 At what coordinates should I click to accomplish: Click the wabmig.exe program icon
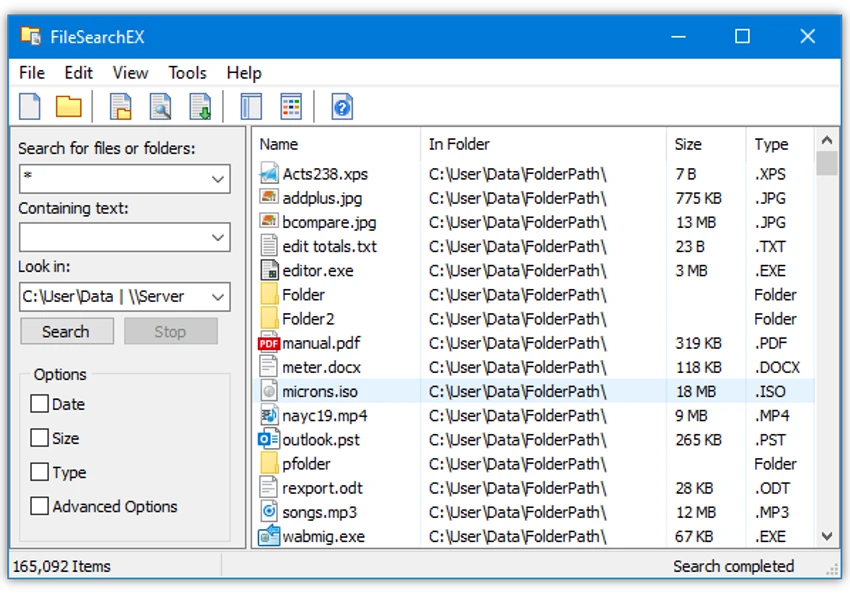coord(269,536)
